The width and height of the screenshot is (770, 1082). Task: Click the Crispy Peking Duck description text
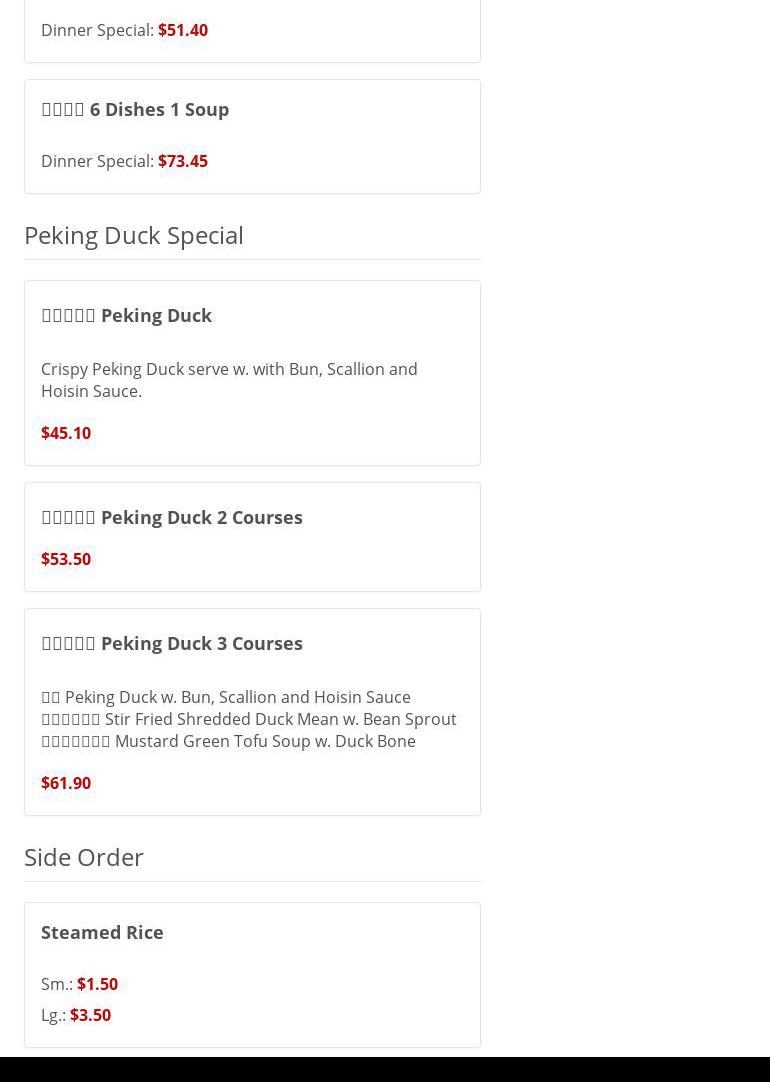click(229, 380)
